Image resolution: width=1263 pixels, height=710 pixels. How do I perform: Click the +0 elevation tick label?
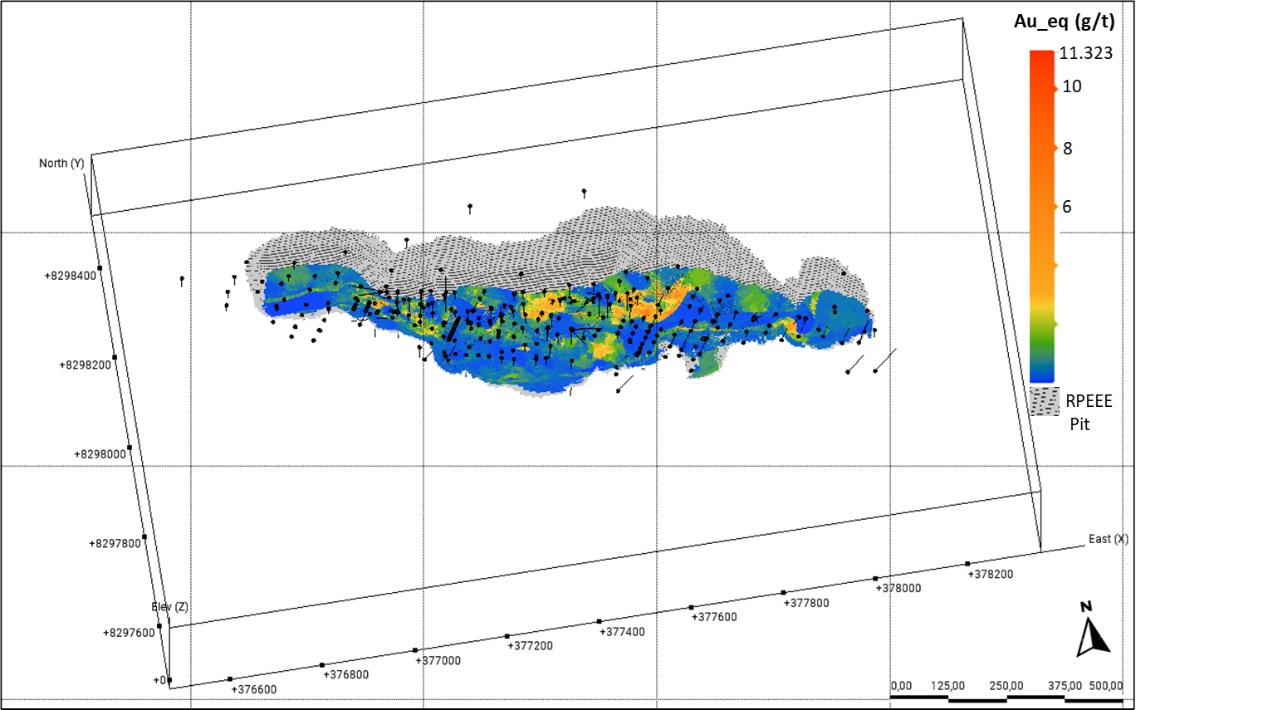(x=158, y=680)
